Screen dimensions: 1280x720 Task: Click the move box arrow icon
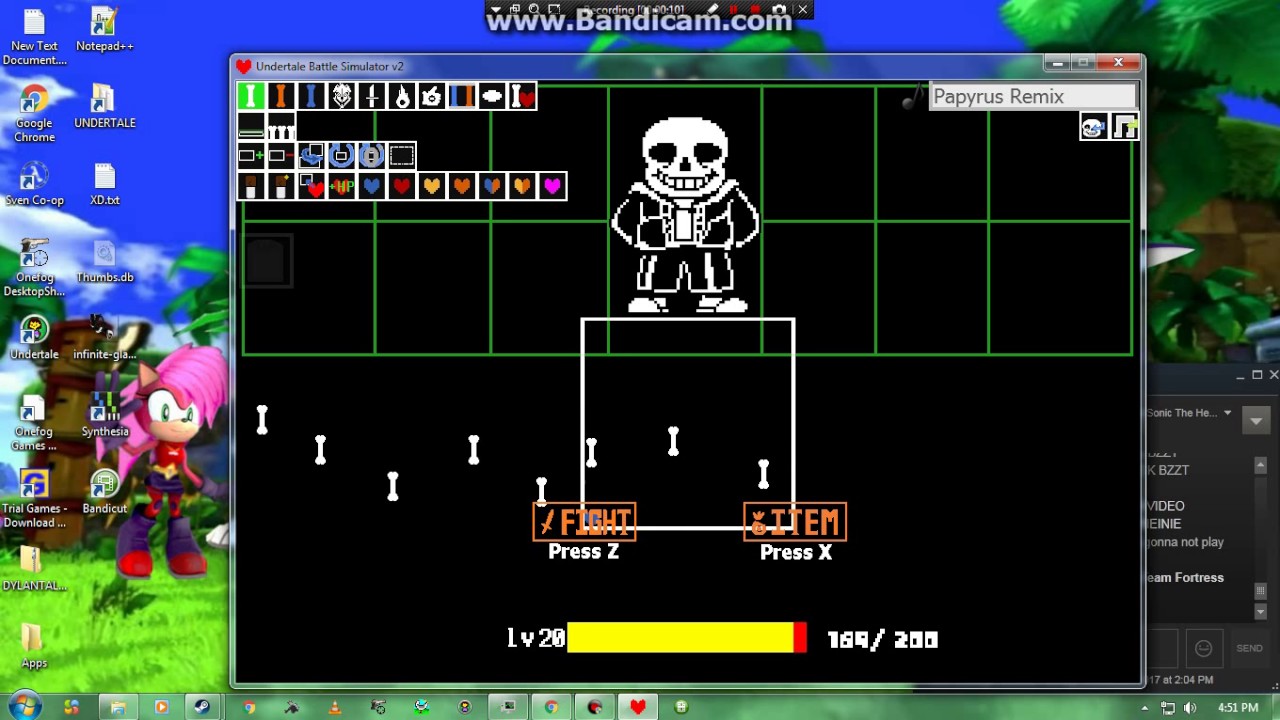point(311,156)
